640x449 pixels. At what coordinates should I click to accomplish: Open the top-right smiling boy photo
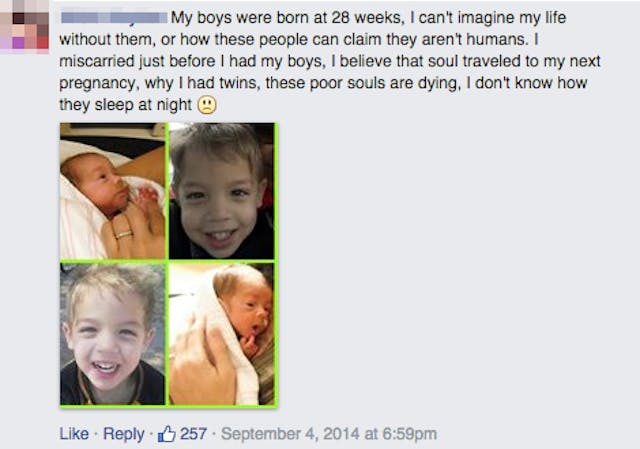(221, 191)
